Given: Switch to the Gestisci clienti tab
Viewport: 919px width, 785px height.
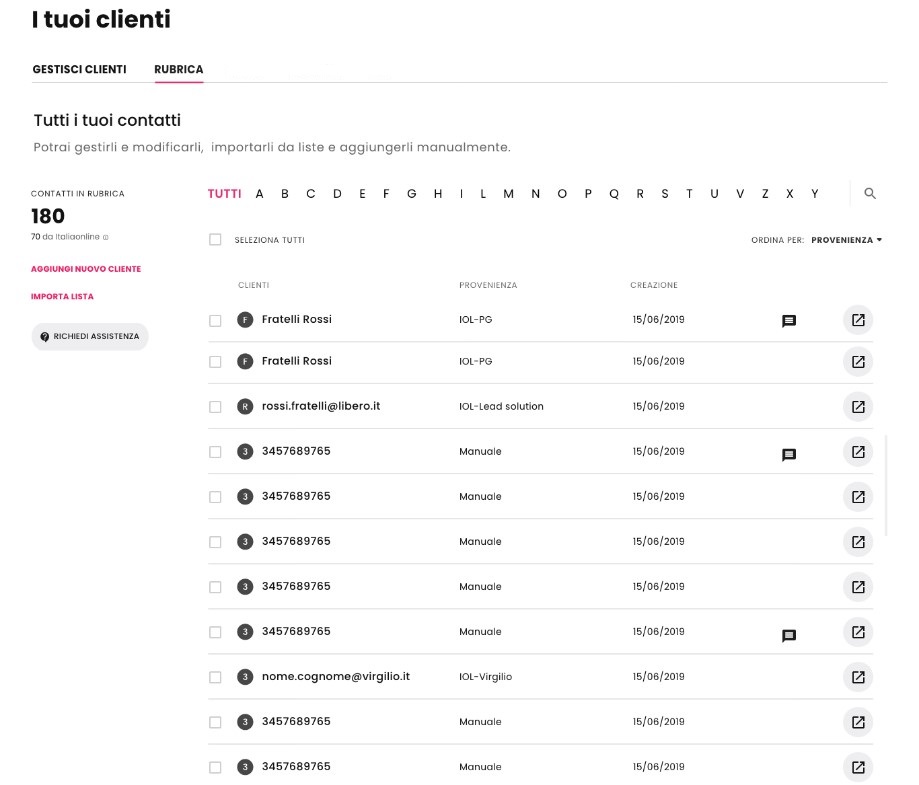Looking at the screenshot, I should tap(79, 70).
